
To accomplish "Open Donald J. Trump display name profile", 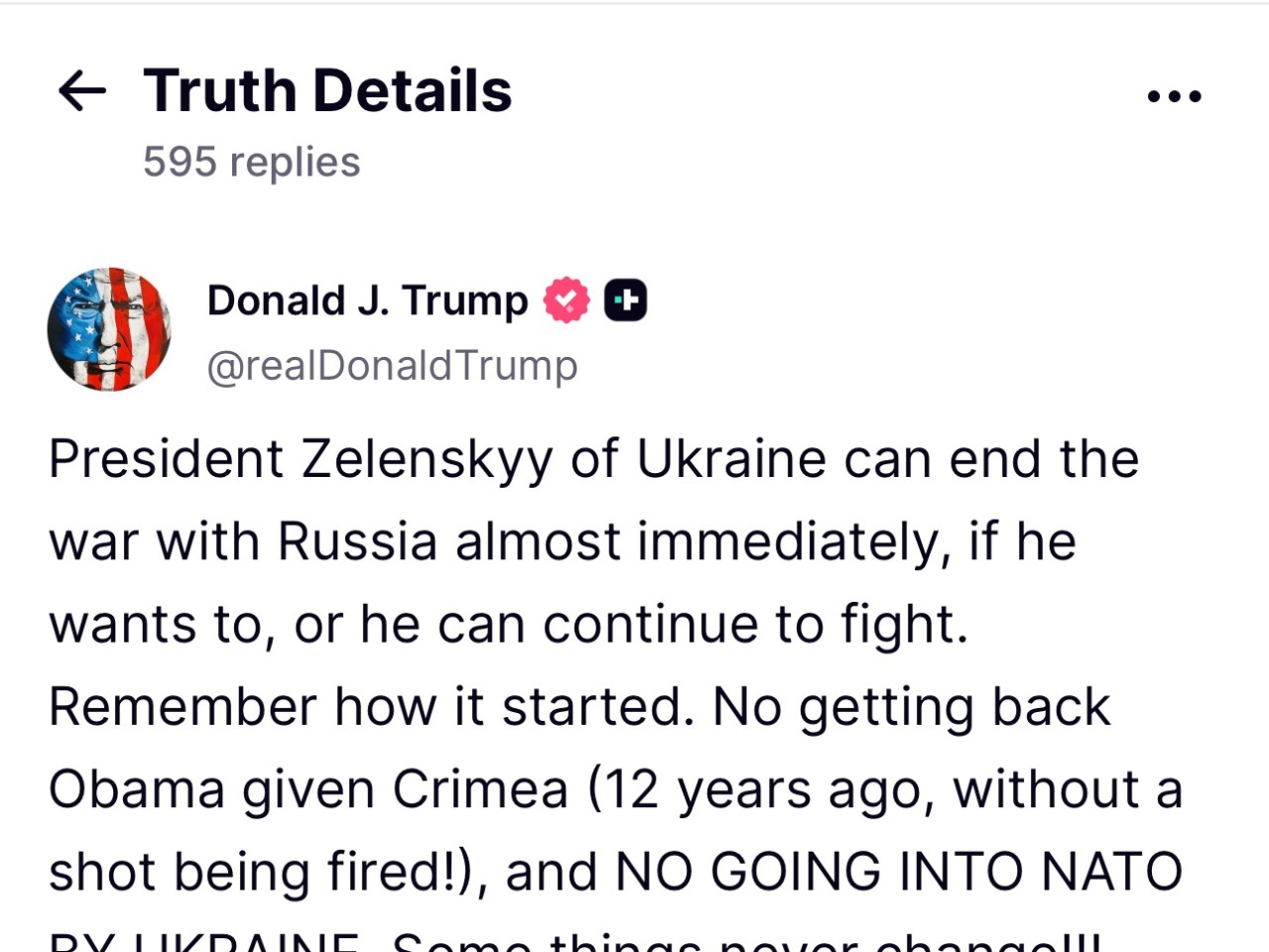I will pos(367,300).
